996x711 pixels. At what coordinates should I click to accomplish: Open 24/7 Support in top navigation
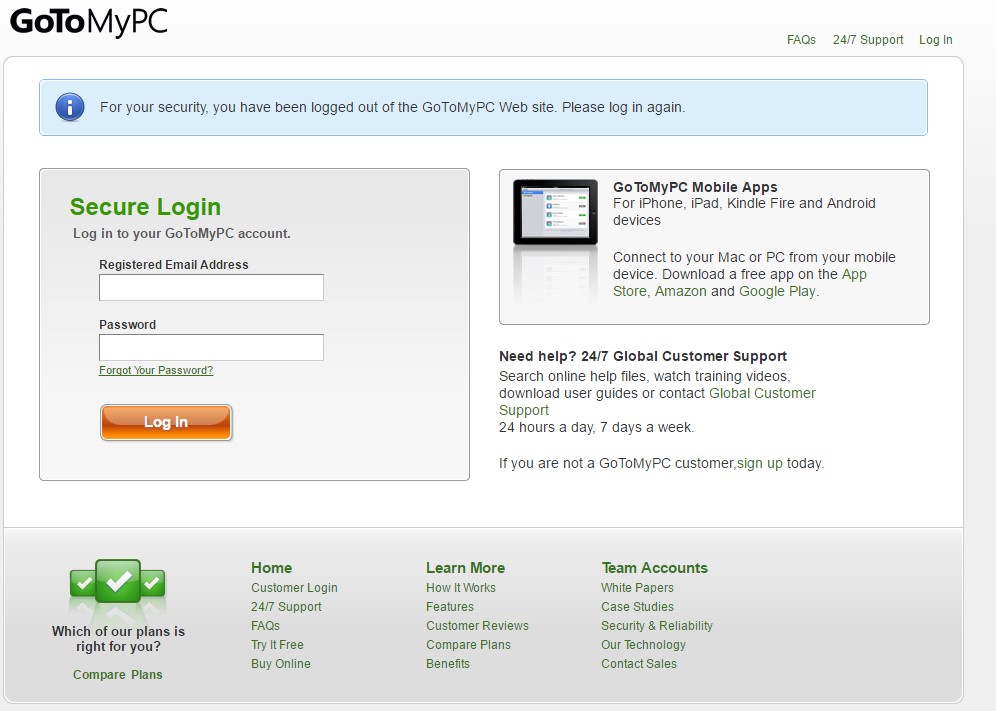pos(868,39)
